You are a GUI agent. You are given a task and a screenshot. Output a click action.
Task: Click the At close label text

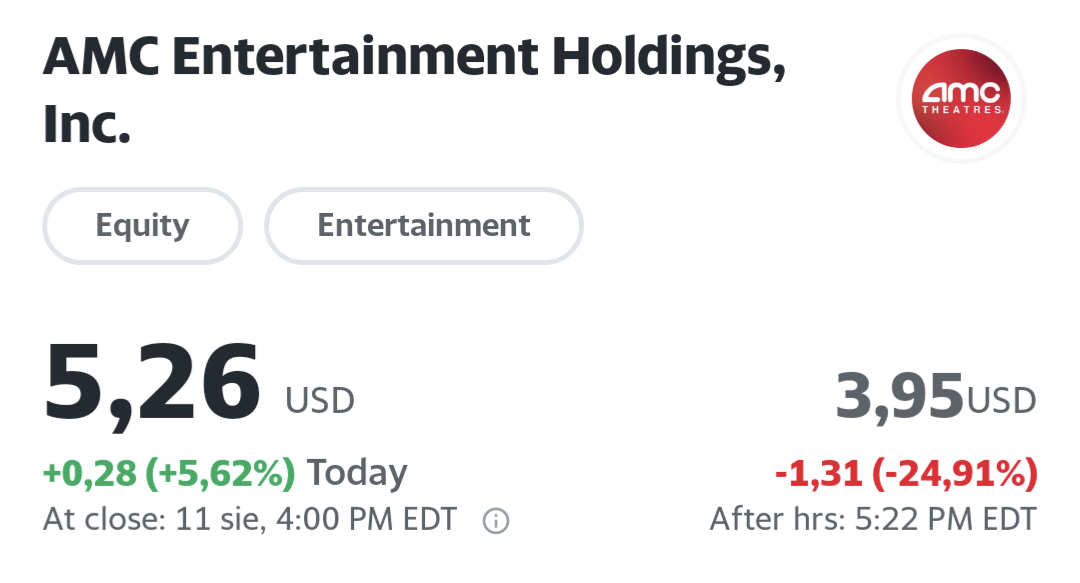click(104, 520)
